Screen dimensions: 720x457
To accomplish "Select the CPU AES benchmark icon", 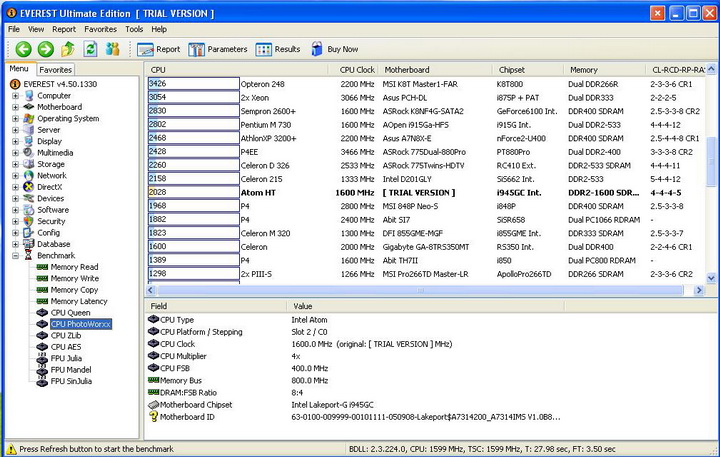I will (42, 347).
